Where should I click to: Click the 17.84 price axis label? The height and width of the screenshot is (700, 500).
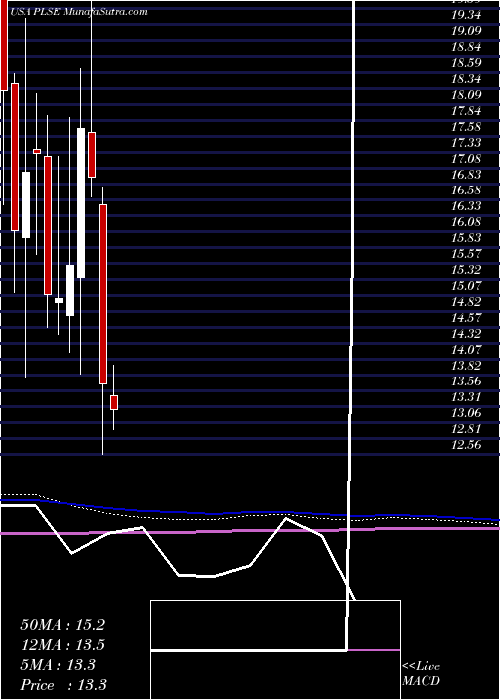tap(466, 111)
